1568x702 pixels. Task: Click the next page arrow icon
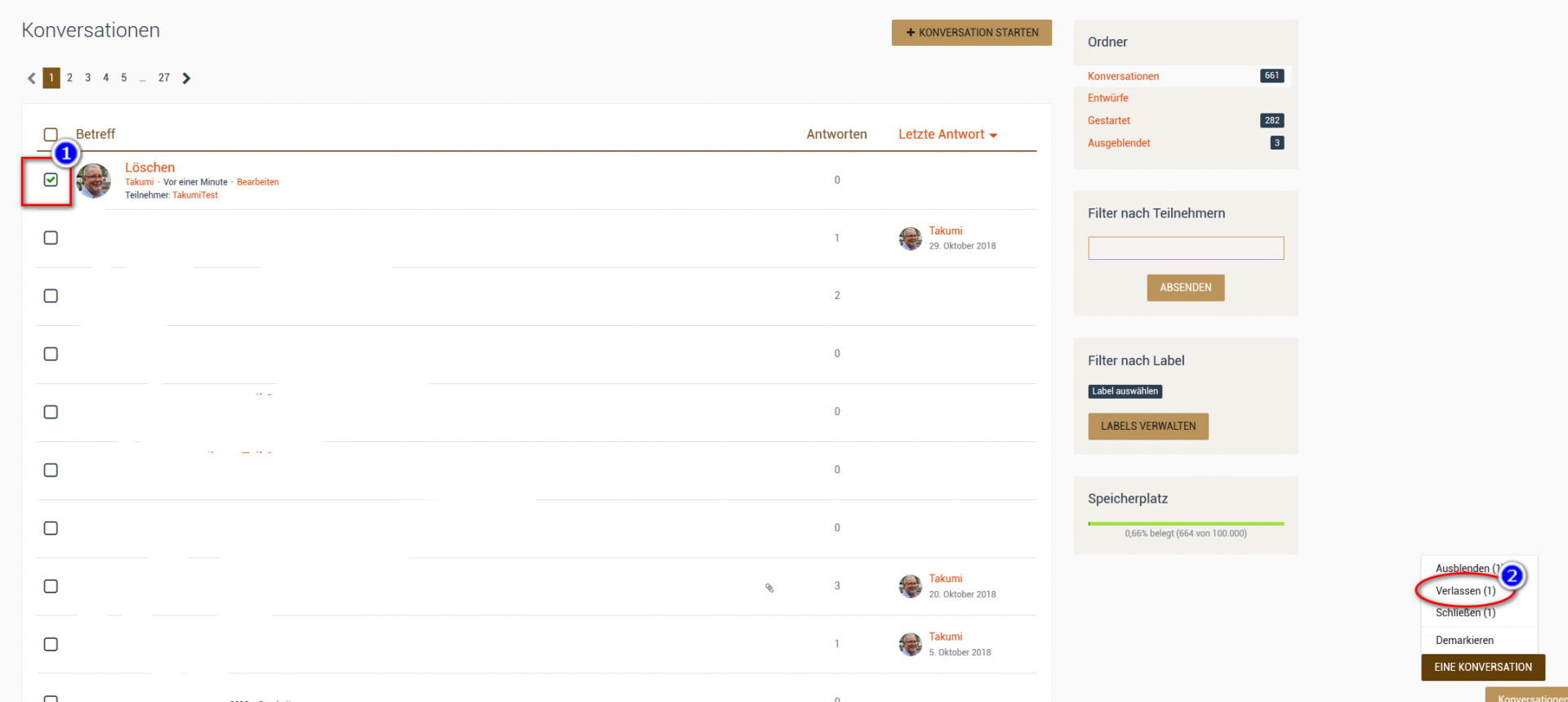[x=186, y=78]
